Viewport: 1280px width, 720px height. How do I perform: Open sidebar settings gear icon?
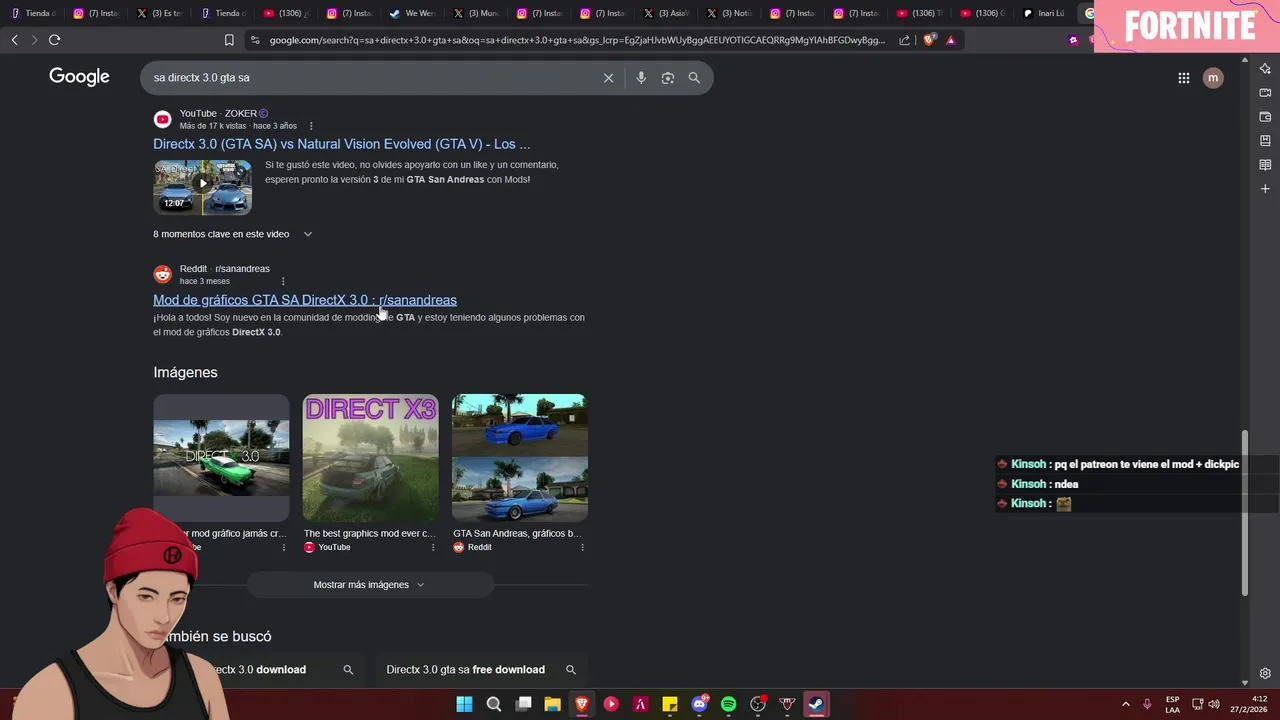1265,674
